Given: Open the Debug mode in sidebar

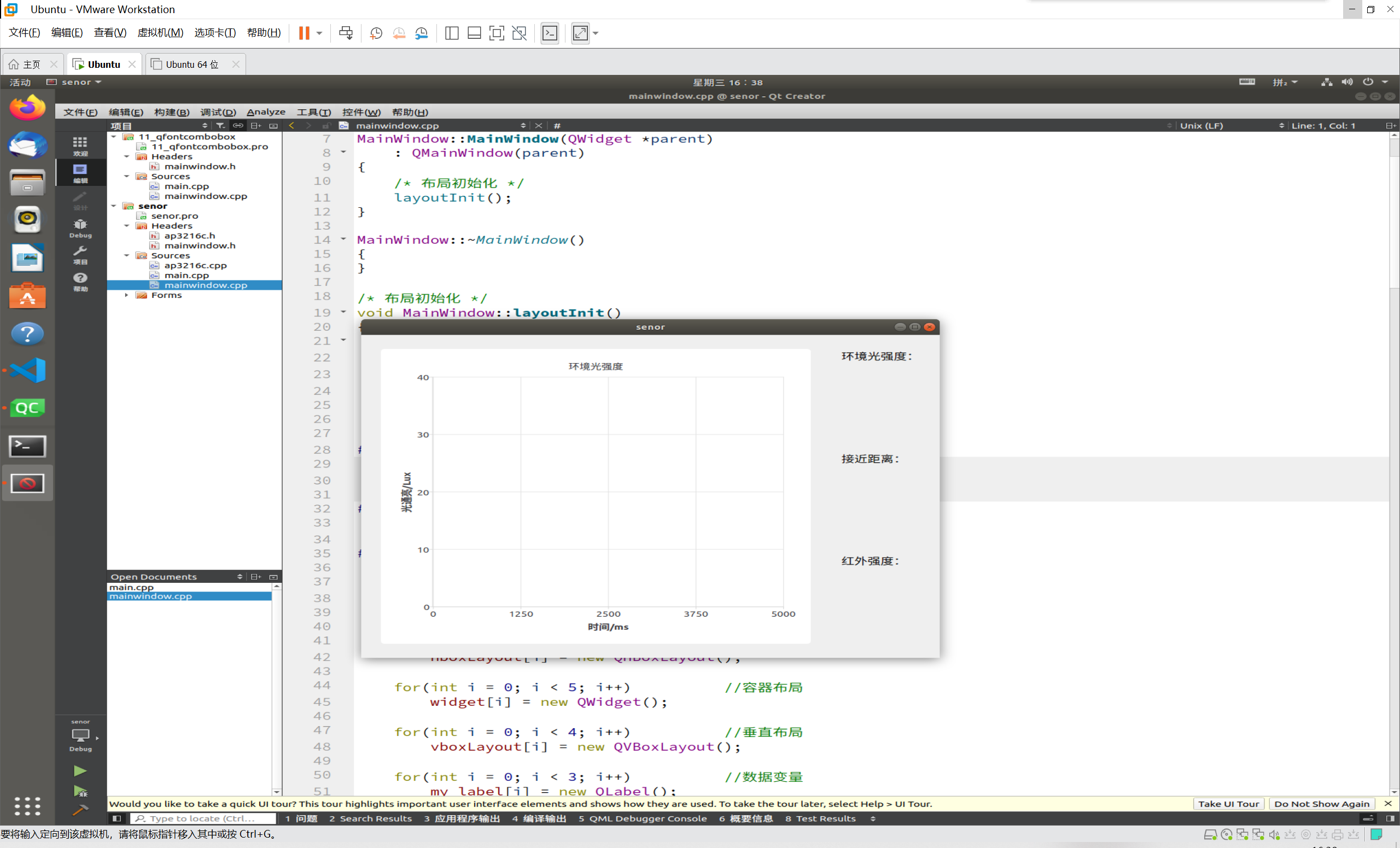Looking at the screenshot, I should click(80, 228).
